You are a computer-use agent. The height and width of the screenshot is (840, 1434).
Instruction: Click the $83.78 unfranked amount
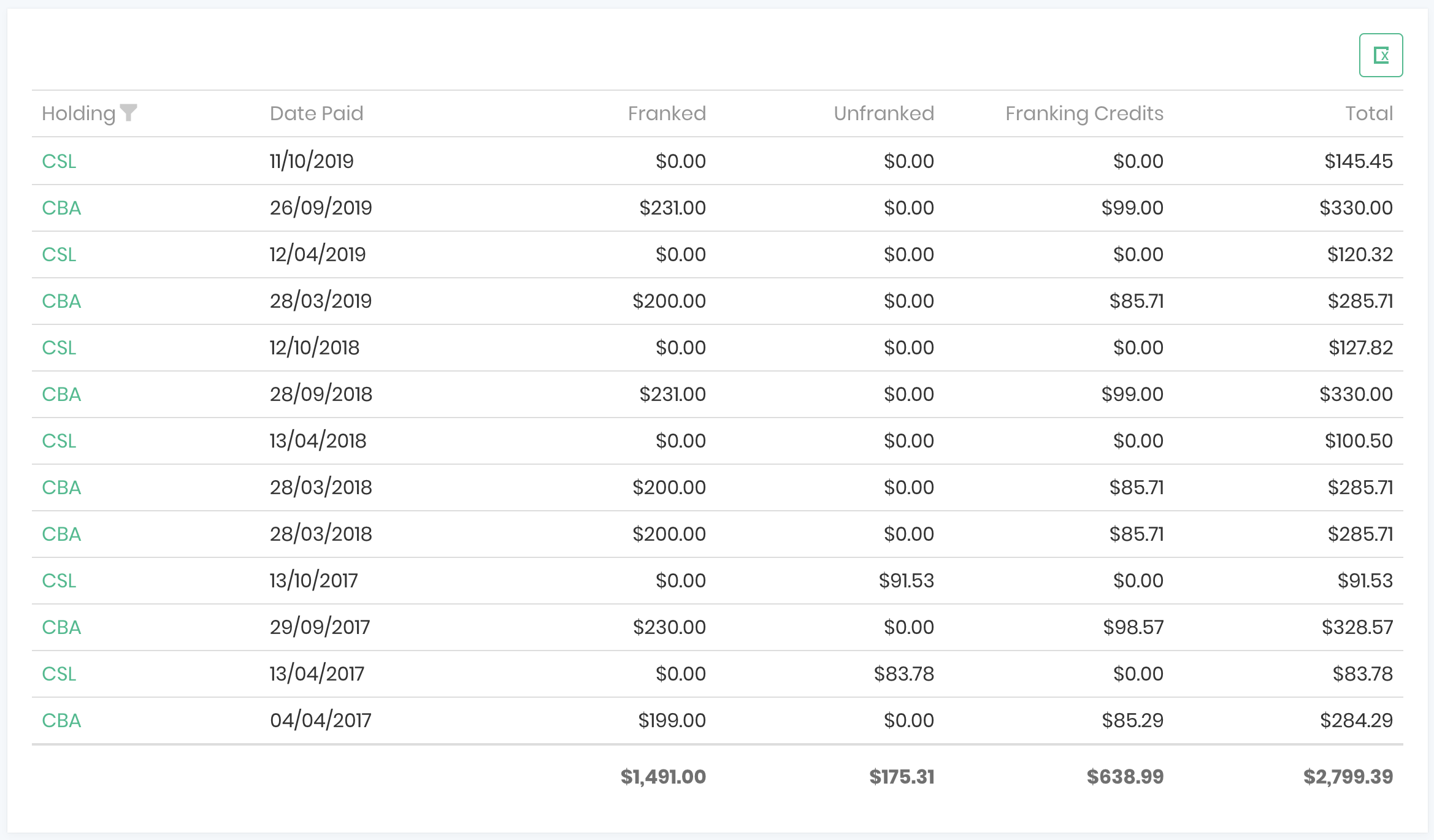point(903,674)
